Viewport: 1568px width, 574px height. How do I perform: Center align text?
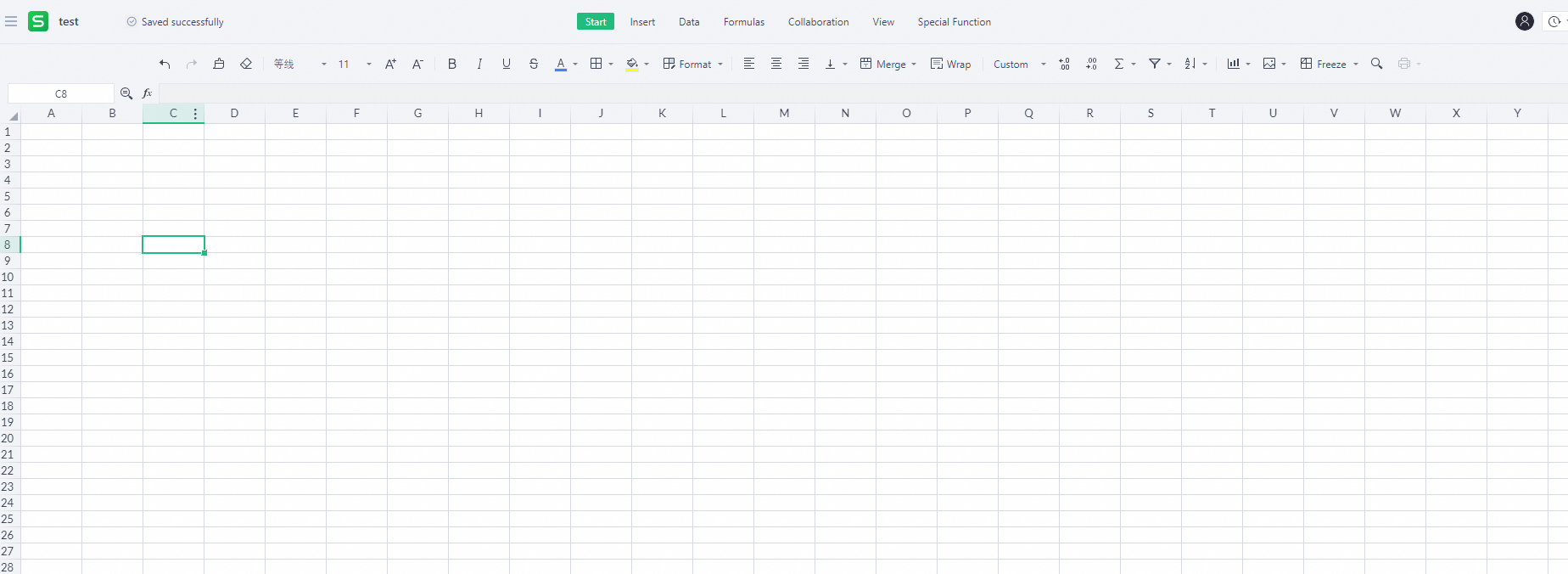tap(776, 64)
